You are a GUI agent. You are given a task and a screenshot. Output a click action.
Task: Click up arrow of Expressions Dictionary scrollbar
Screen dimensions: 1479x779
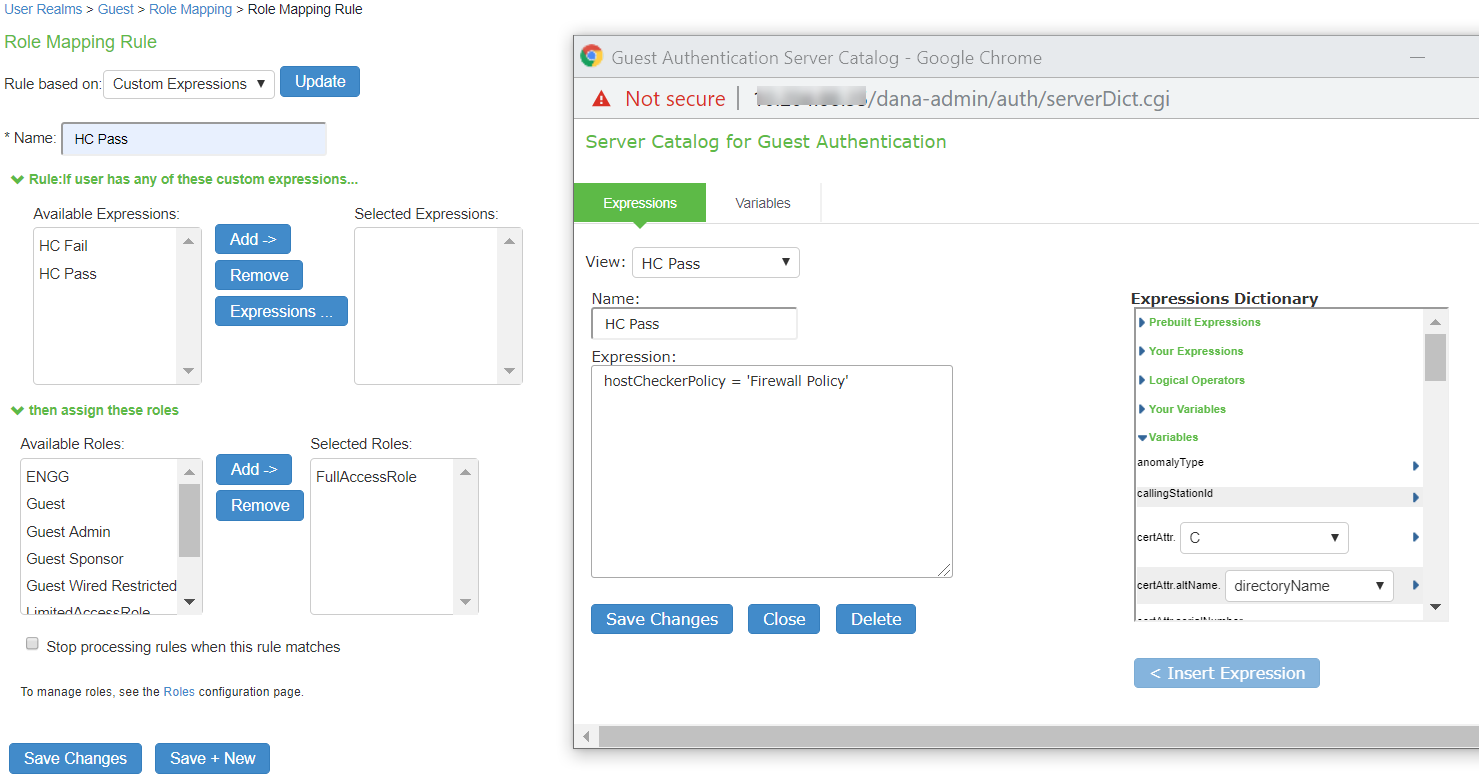click(x=1435, y=322)
